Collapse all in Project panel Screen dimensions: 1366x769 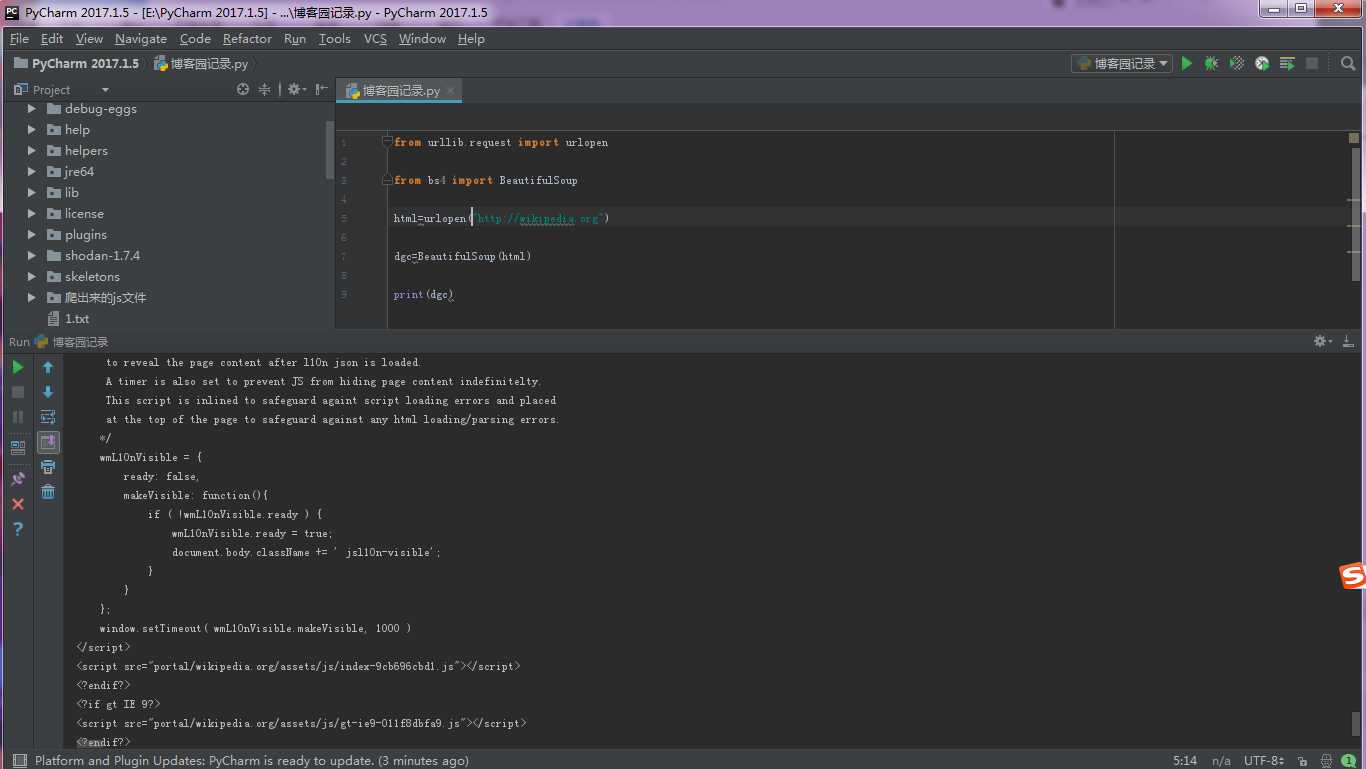click(264, 89)
